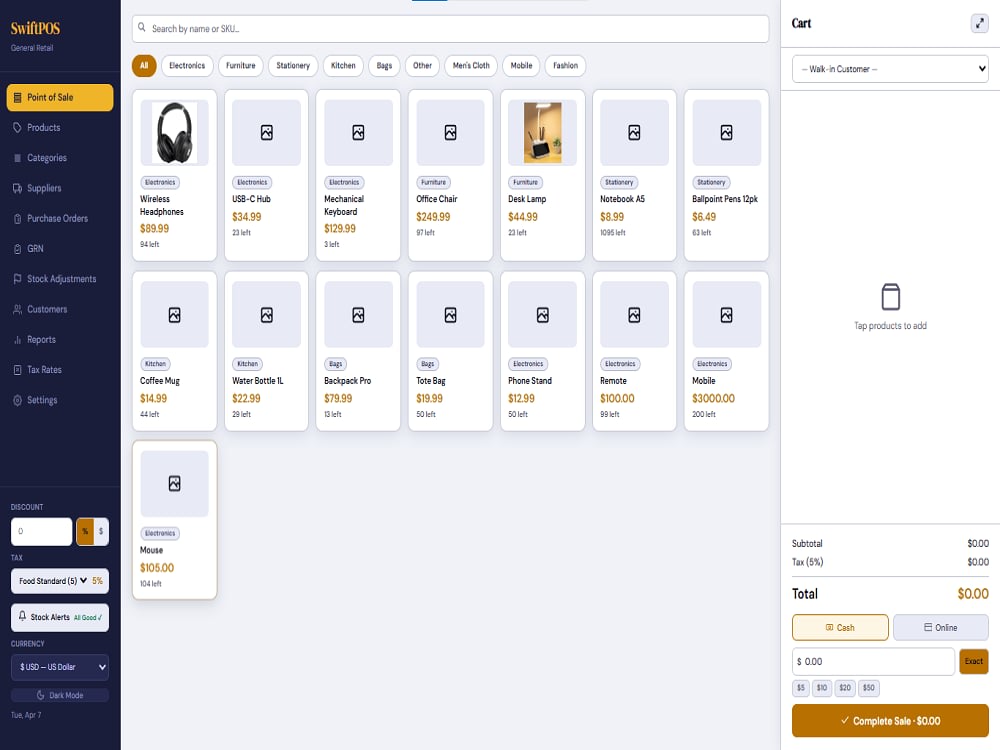Add $10 quick cash amount
Viewport: 1000px width, 750px height.
pos(822,688)
